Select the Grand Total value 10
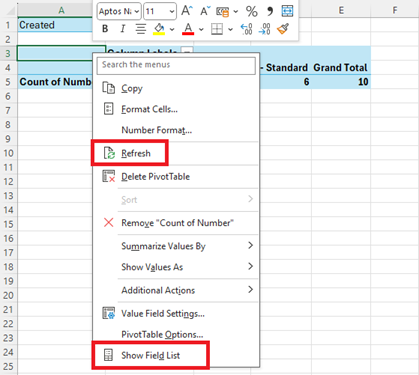This screenshot has height=375, width=419. click(341, 82)
